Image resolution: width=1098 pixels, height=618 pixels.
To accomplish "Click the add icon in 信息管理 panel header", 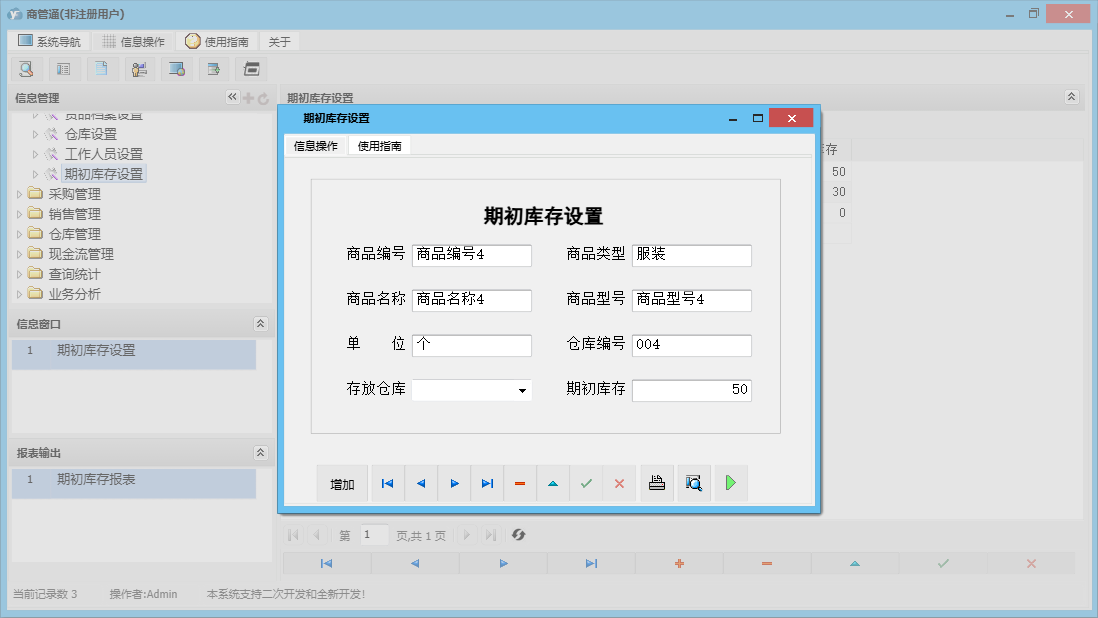I will click(246, 97).
